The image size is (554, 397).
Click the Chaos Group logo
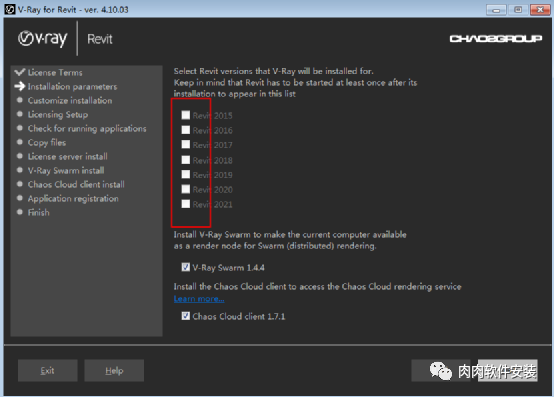tap(495, 38)
